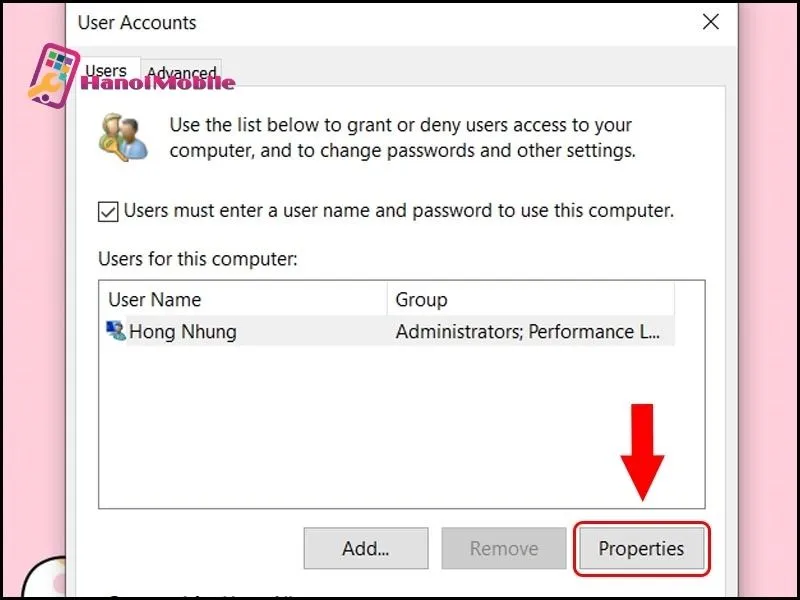The height and width of the screenshot is (600, 800).
Task: Select the Hong Nhung user name
Action: click(x=183, y=331)
